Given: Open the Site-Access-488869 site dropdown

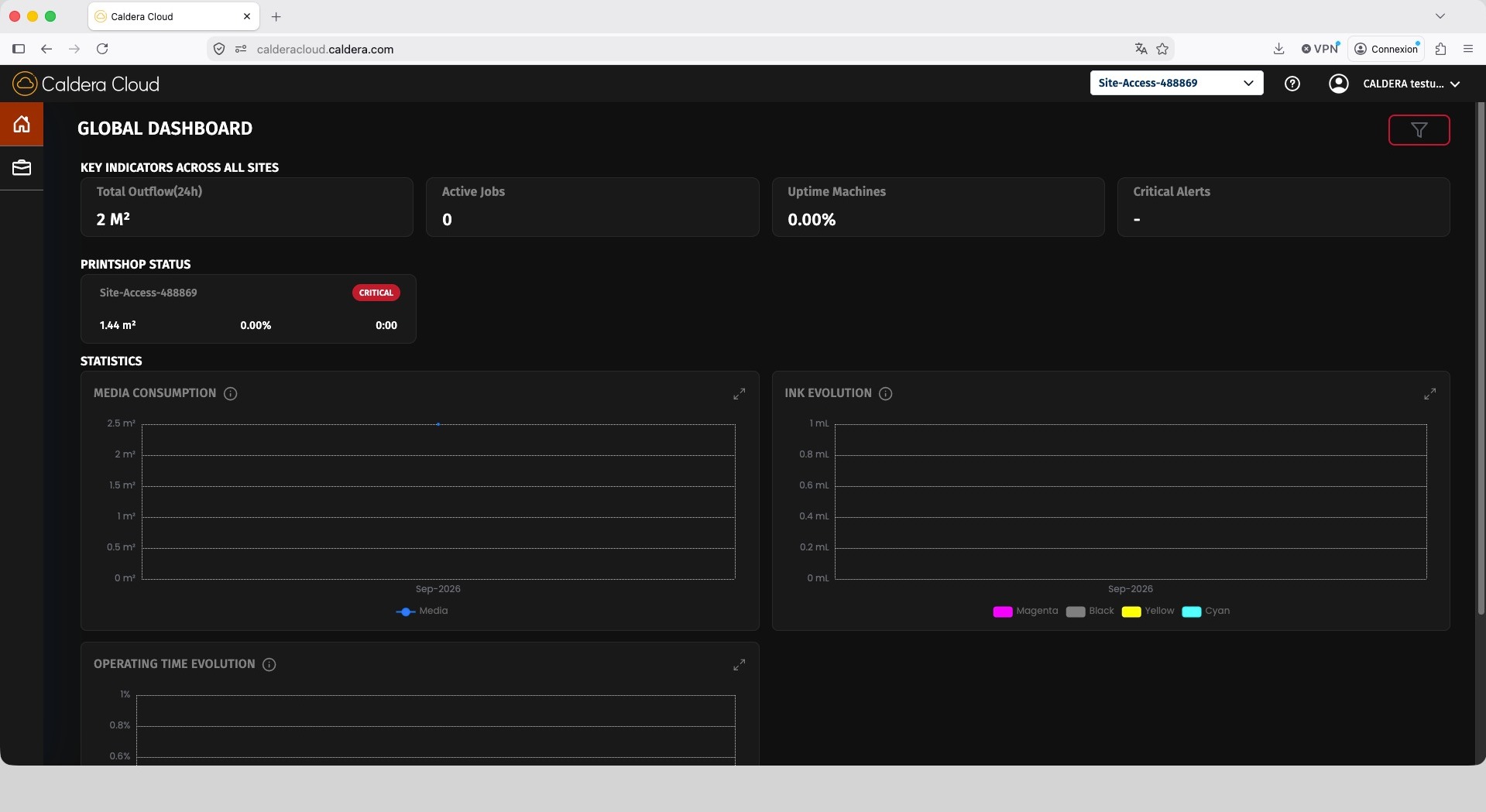Looking at the screenshot, I should tap(1176, 83).
